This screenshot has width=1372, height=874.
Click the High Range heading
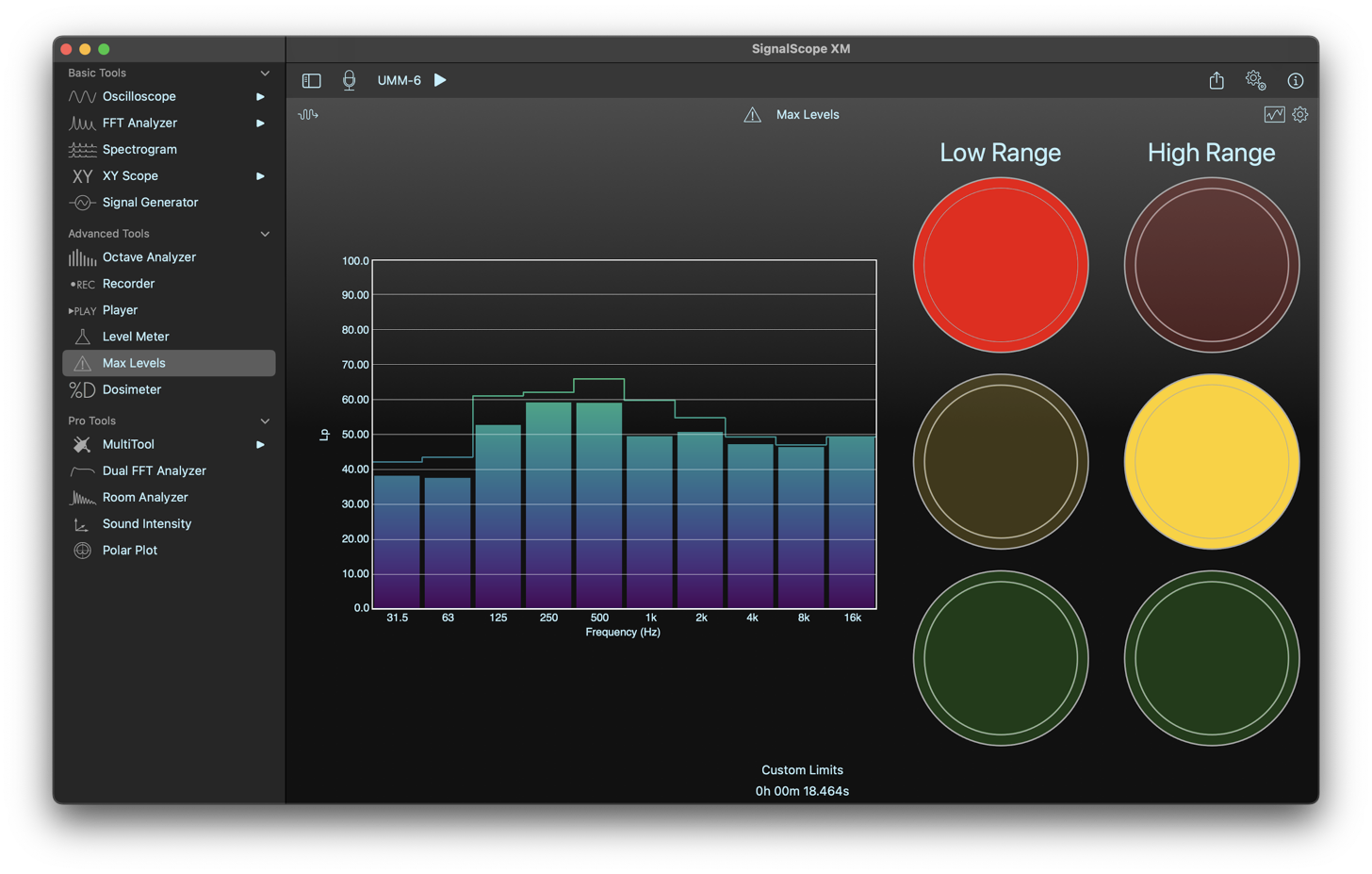1212,153
